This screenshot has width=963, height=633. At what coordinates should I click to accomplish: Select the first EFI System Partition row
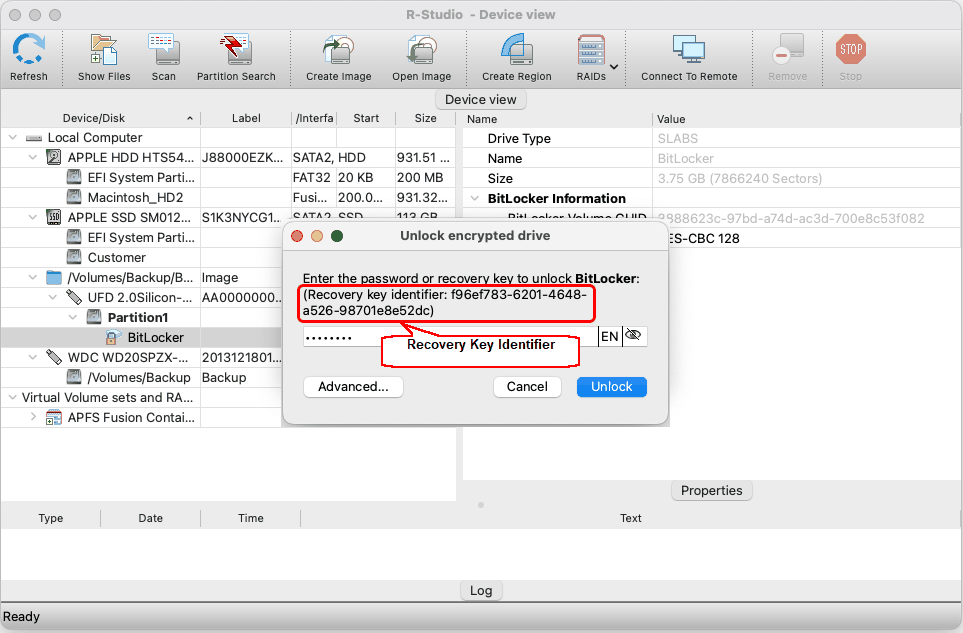(228, 177)
